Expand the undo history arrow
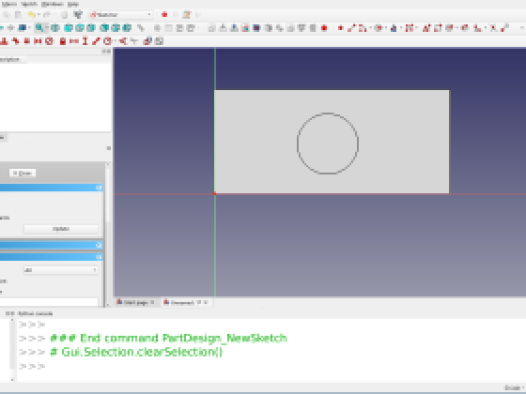 tap(39, 15)
